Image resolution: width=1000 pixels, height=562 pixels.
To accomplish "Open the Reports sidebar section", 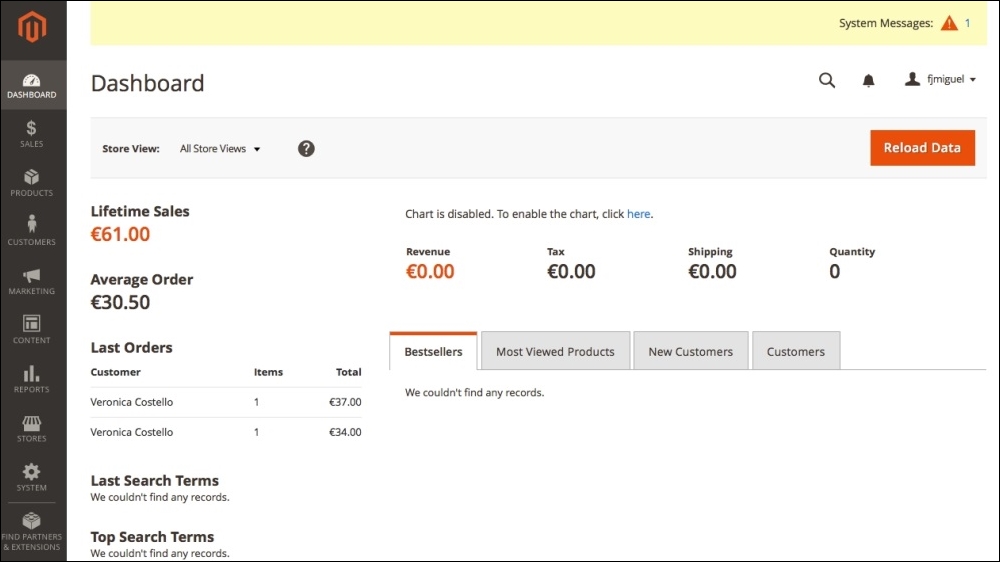I will tap(32, 379).
